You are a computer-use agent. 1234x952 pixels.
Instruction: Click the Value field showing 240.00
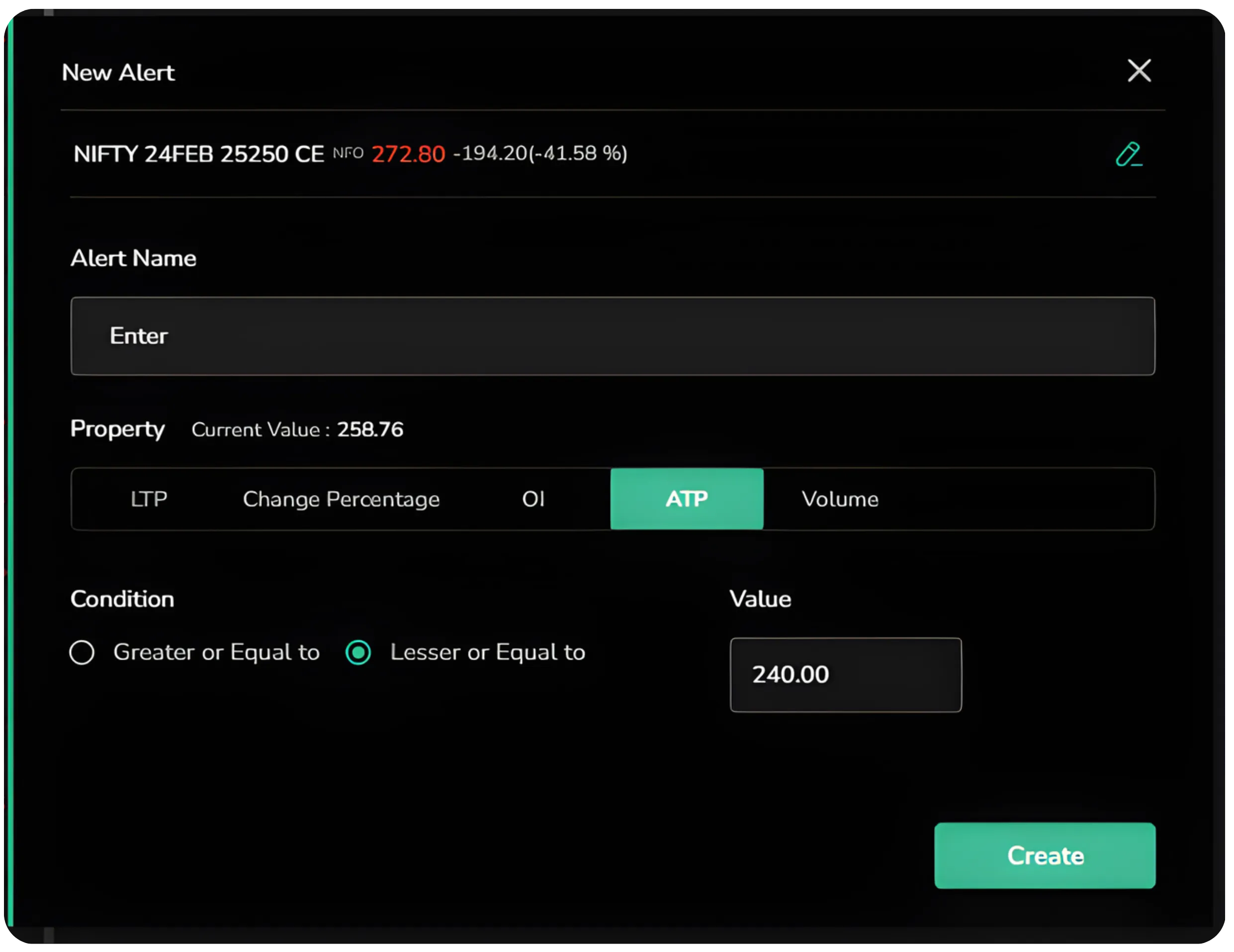tap(845, 675)
